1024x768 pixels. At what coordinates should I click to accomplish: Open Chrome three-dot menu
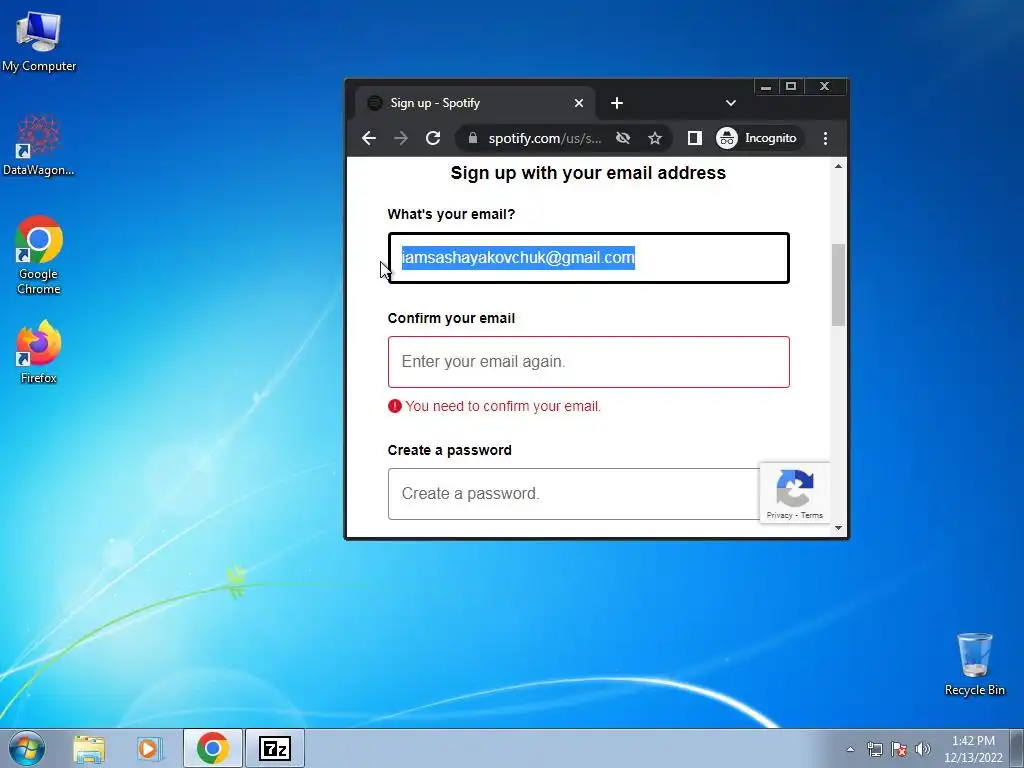point(825,138)
